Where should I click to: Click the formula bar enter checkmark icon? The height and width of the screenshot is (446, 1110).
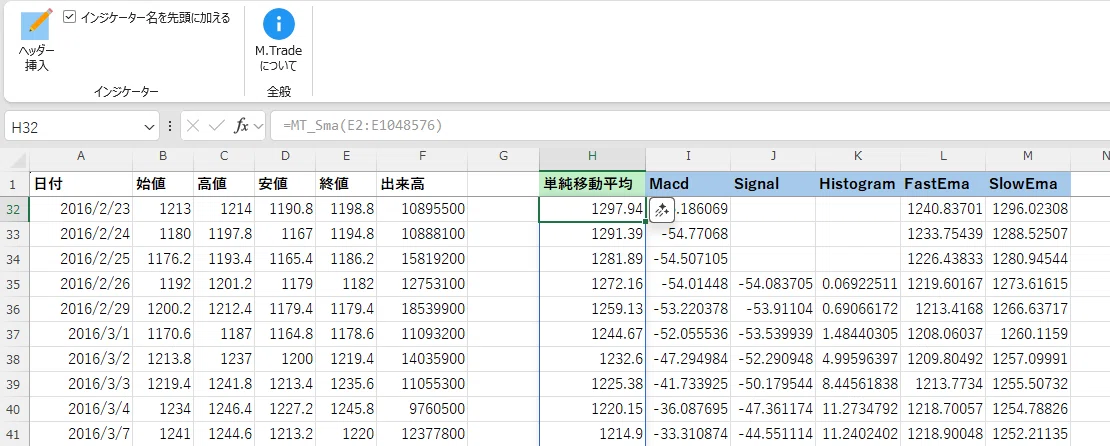[217, 127]
